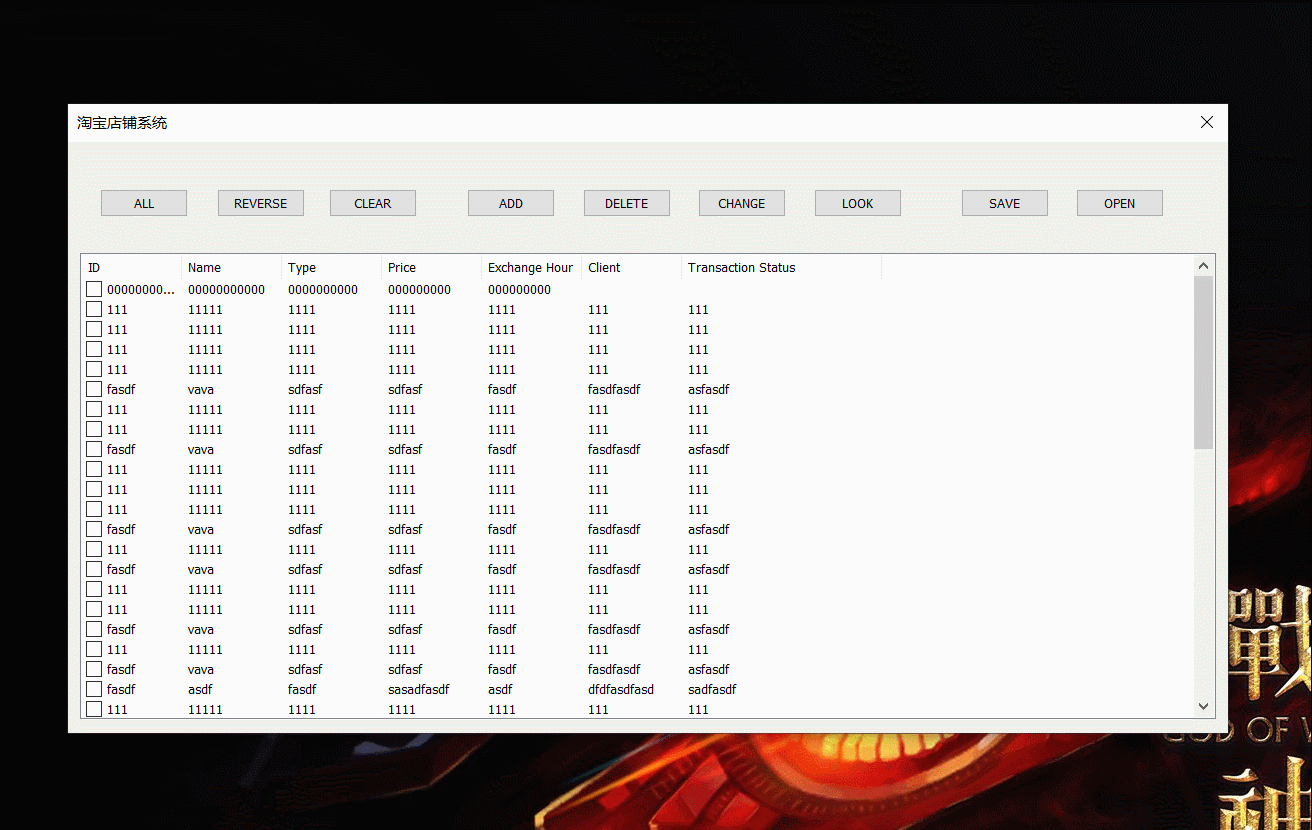Click the dfdfasdfasd client cell
Viewport: 1312px width, 830px height.
pyautogui.click(x=621, y=689)
